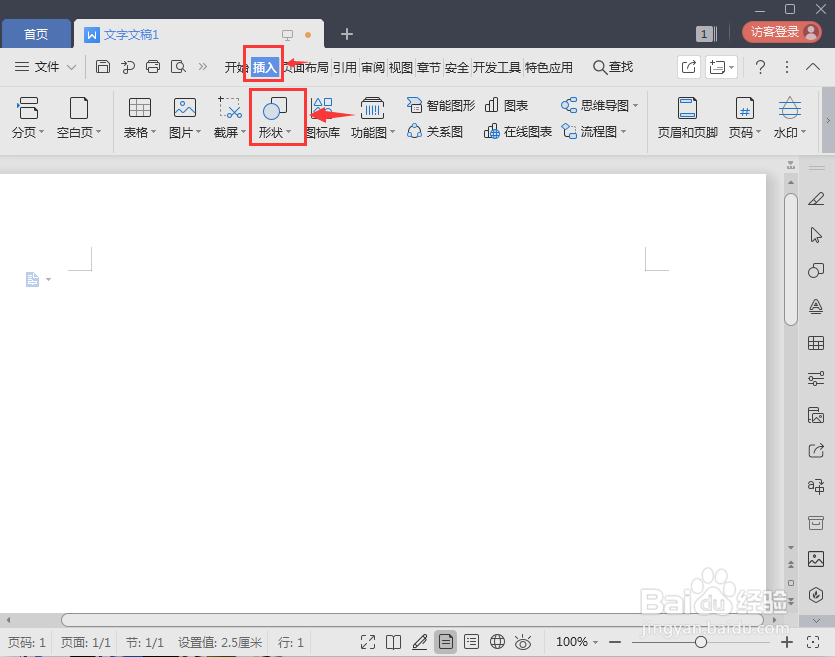Click the 设置值: 2.5厘米 status entry
Image resolution: width=835 pixels, height=657 pixels.
tap(220, 643)
